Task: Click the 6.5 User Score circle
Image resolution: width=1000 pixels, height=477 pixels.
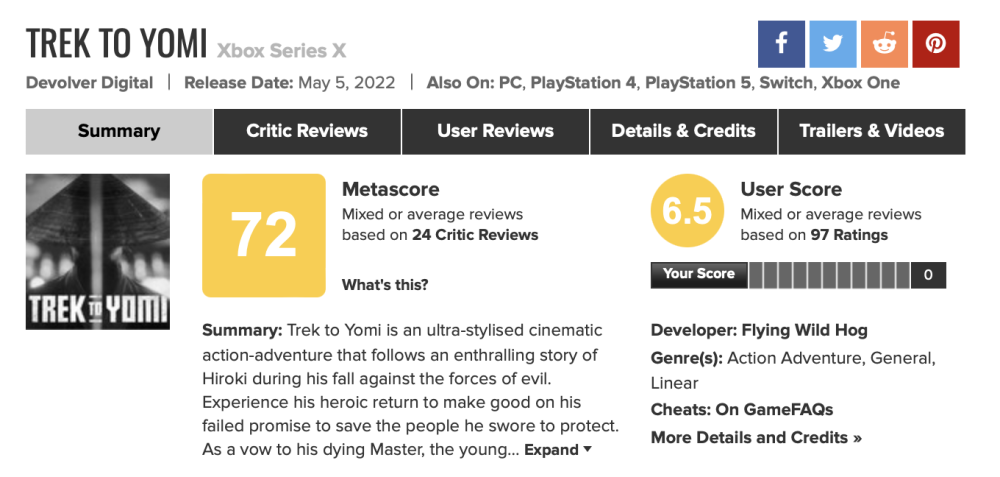Action: click(687, 211)
